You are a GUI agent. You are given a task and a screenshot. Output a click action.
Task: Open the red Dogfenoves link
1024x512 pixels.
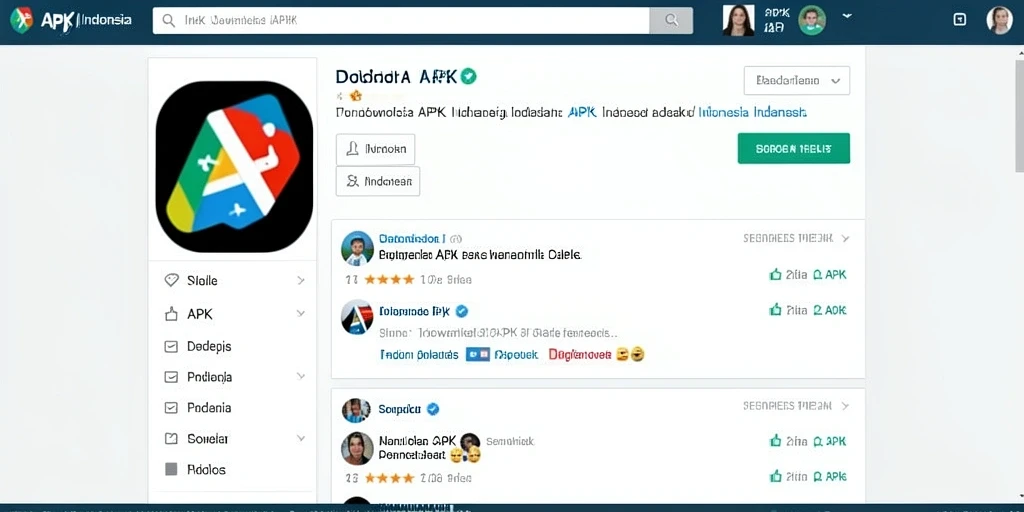pos(580,355)
